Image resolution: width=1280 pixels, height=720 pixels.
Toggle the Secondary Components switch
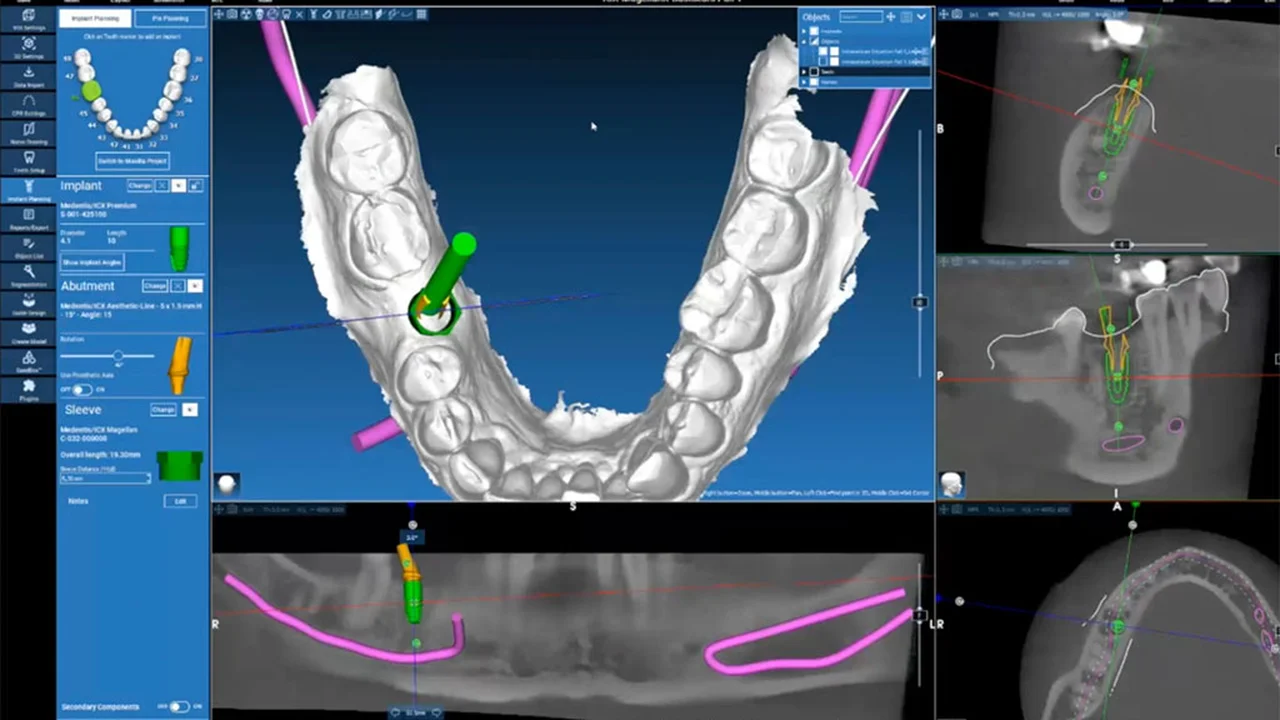[179, 707]
